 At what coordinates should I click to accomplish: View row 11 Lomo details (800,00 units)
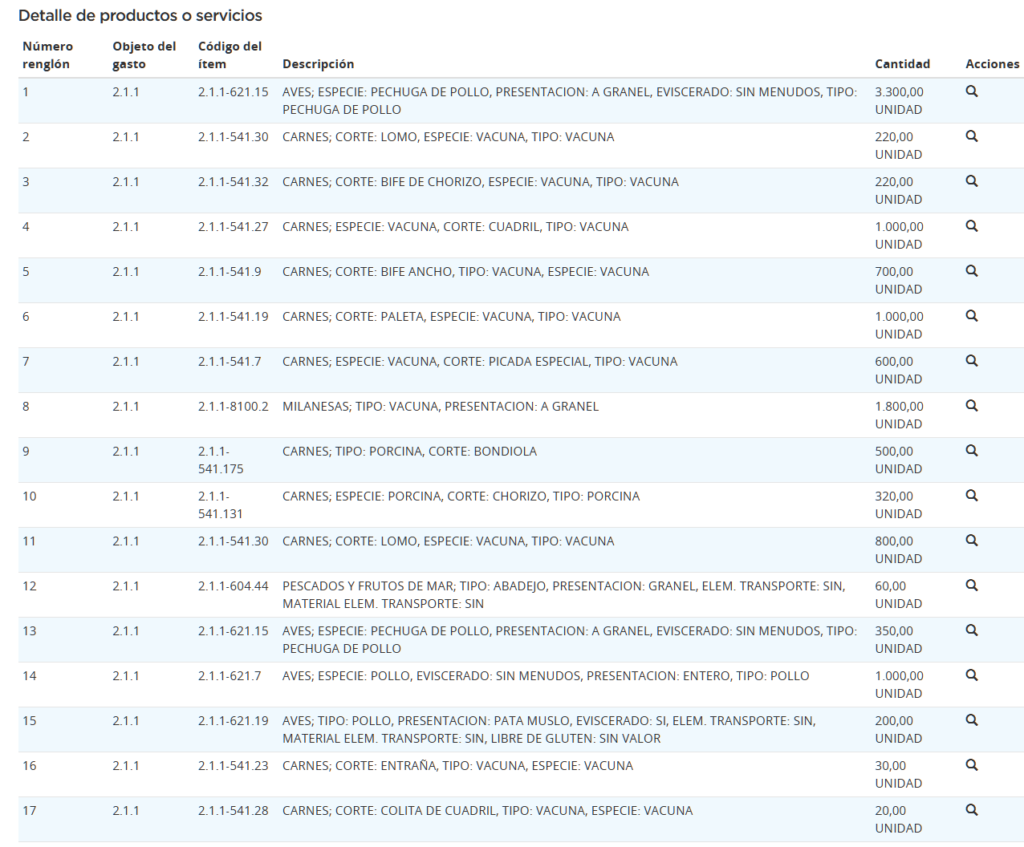[x=970, y=541]
